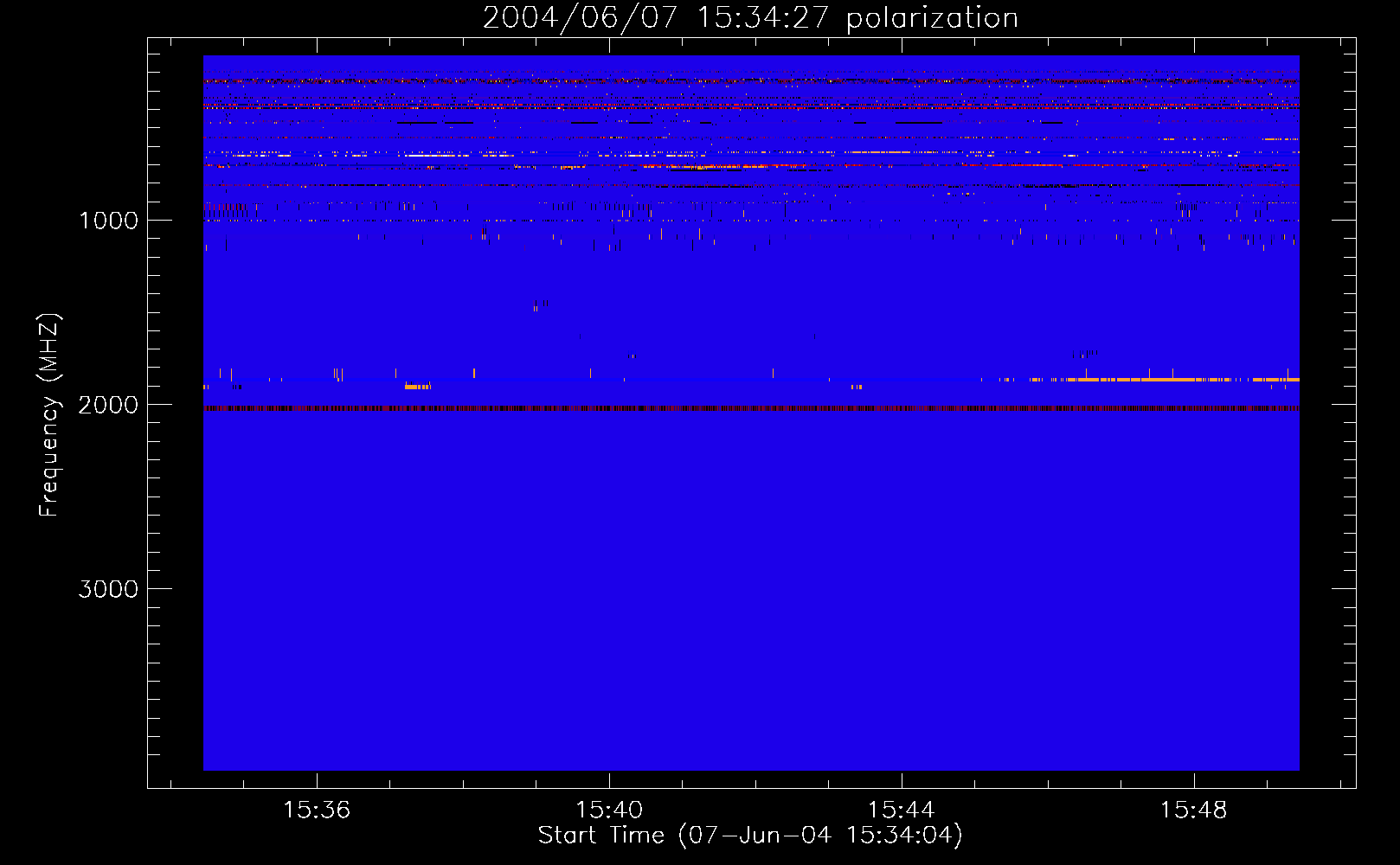
Task: Click the red dotted horizontal line just below 2000 MHz
Action: coord(751,408)
